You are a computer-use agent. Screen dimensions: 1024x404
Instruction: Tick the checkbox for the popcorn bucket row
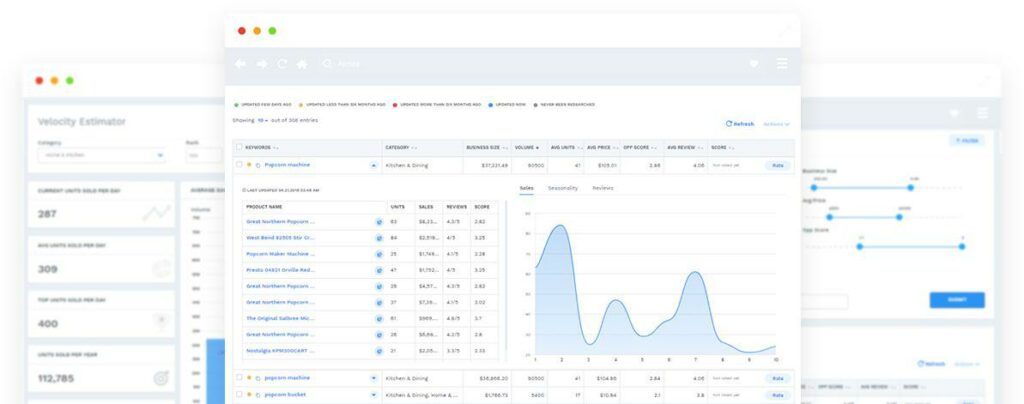pos(239,394)
